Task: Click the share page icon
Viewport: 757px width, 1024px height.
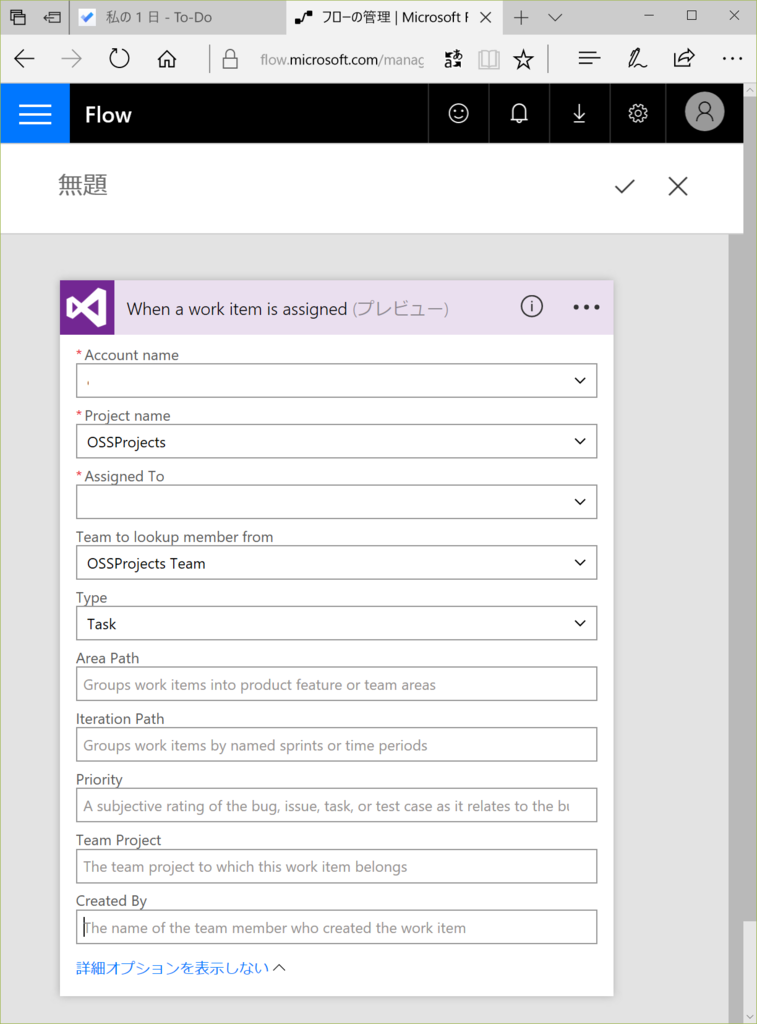Action: pyautogui.click(x=684, y=59)
